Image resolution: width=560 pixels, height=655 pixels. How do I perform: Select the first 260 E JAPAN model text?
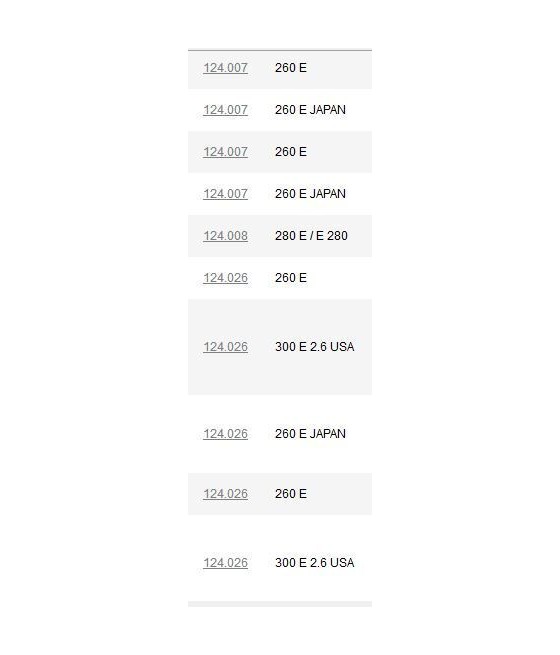coord(310,110)
